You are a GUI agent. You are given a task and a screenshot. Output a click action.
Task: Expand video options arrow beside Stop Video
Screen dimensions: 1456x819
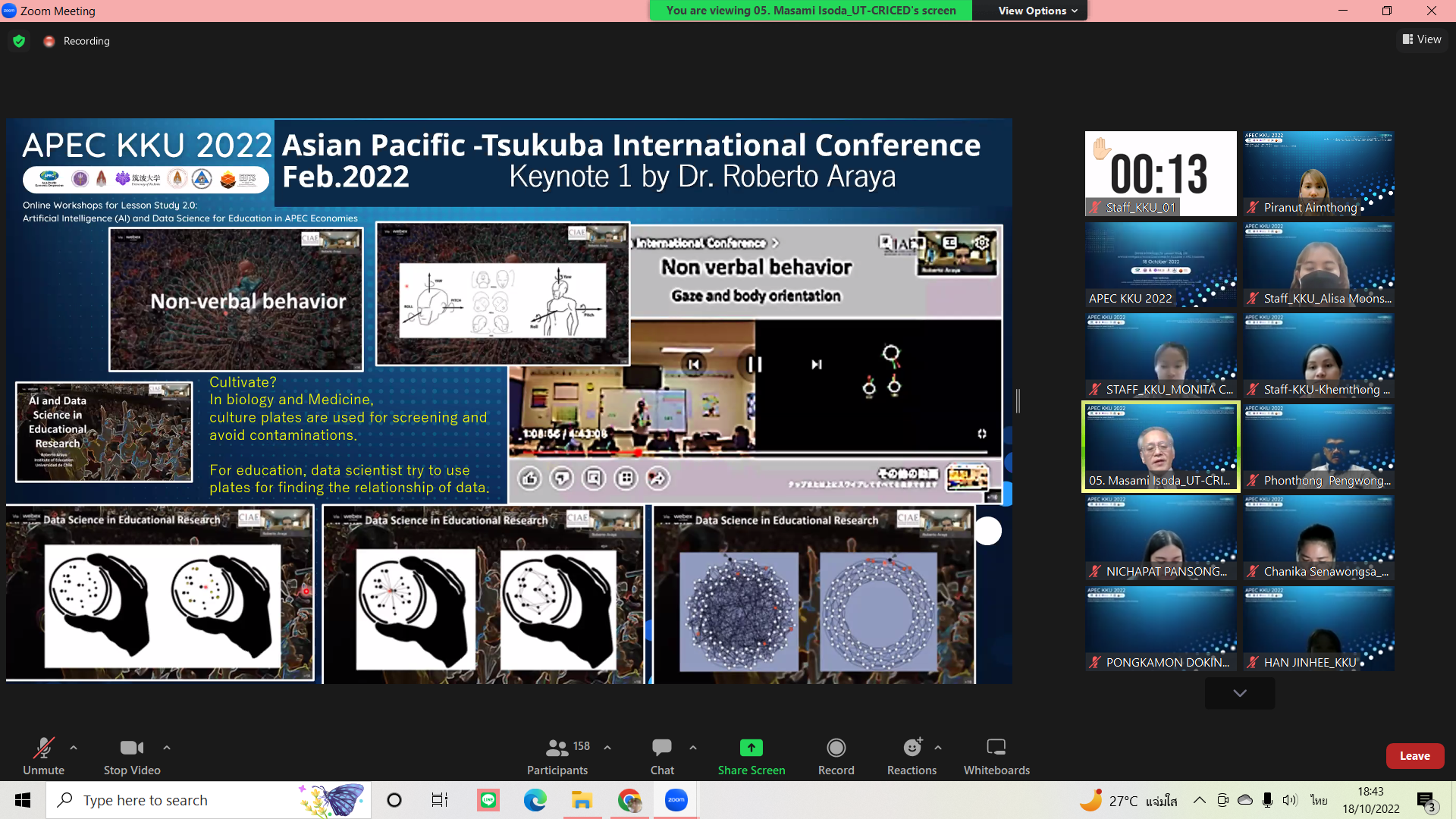[167, 748]
